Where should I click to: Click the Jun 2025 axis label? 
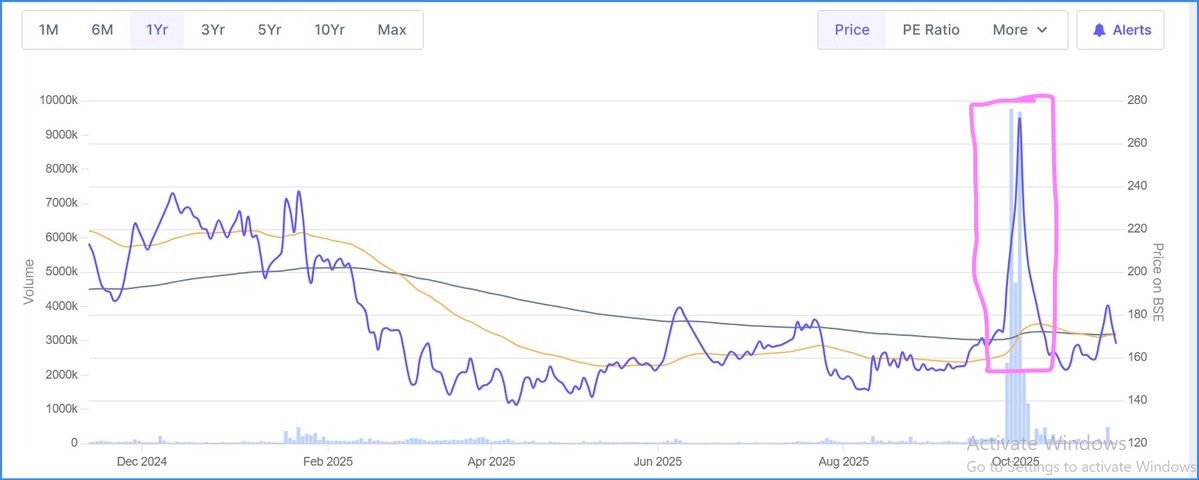pos(657,462)
